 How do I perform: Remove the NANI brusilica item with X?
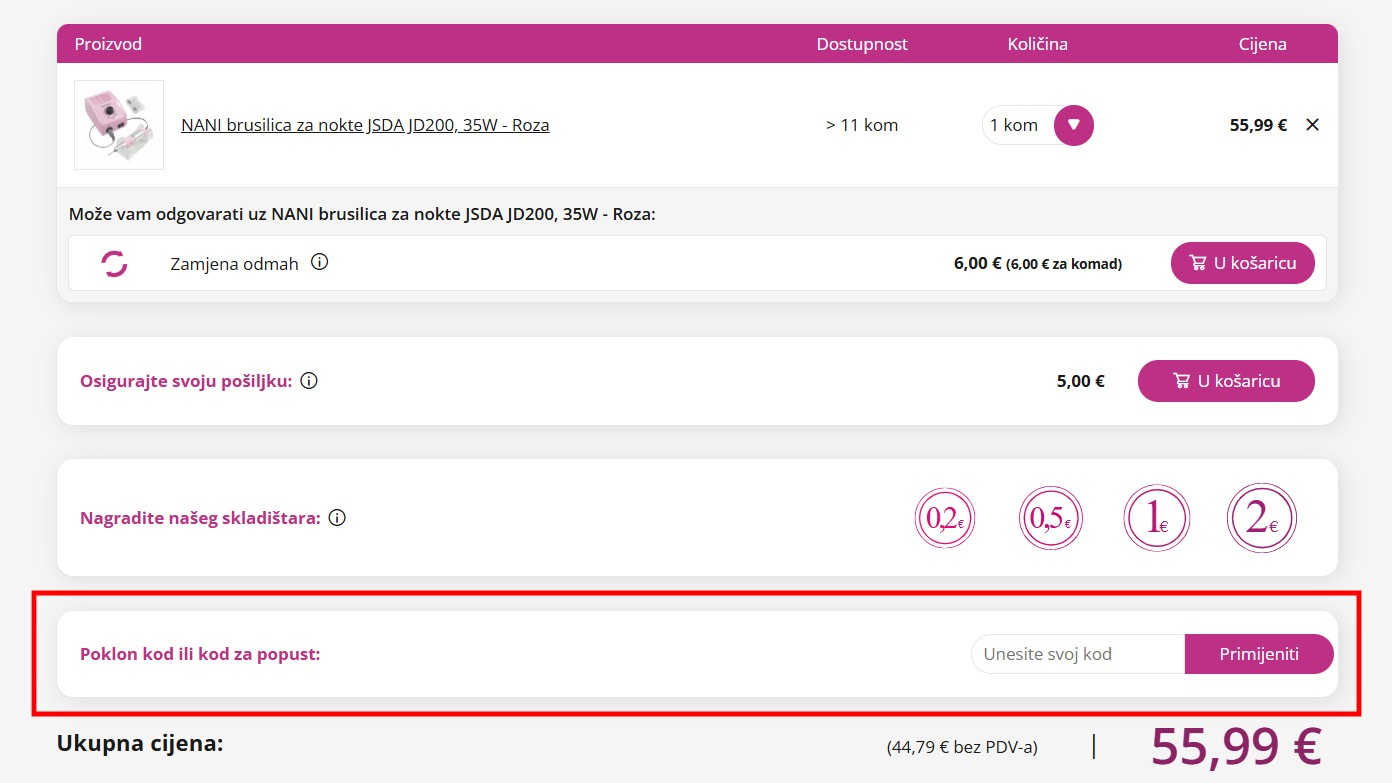[x=1313, y=125]
